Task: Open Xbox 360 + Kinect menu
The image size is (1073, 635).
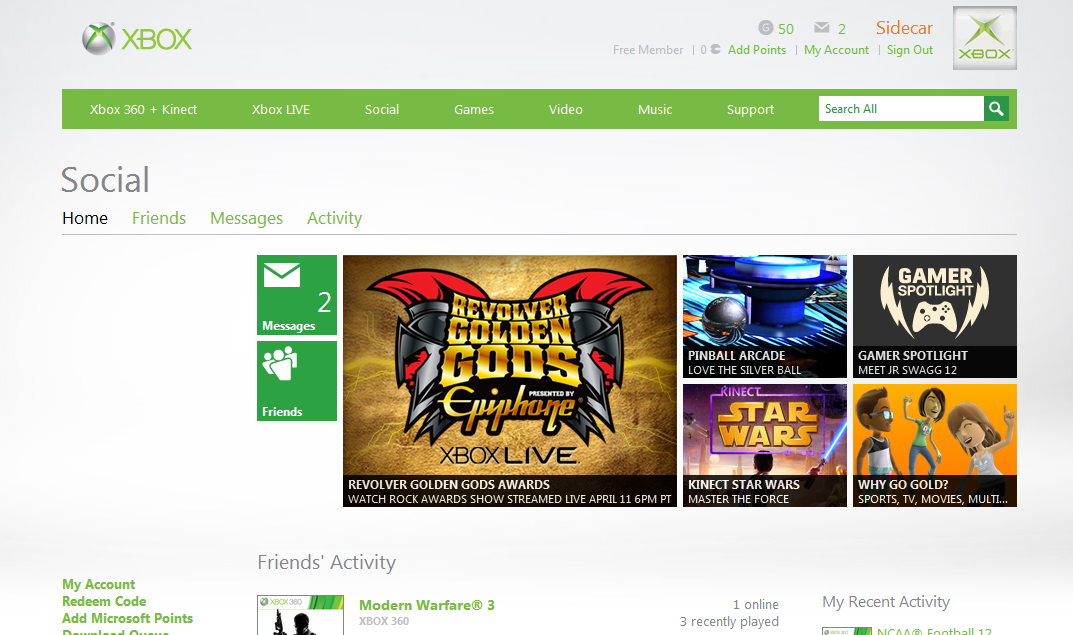Action: tap(143, 109)
